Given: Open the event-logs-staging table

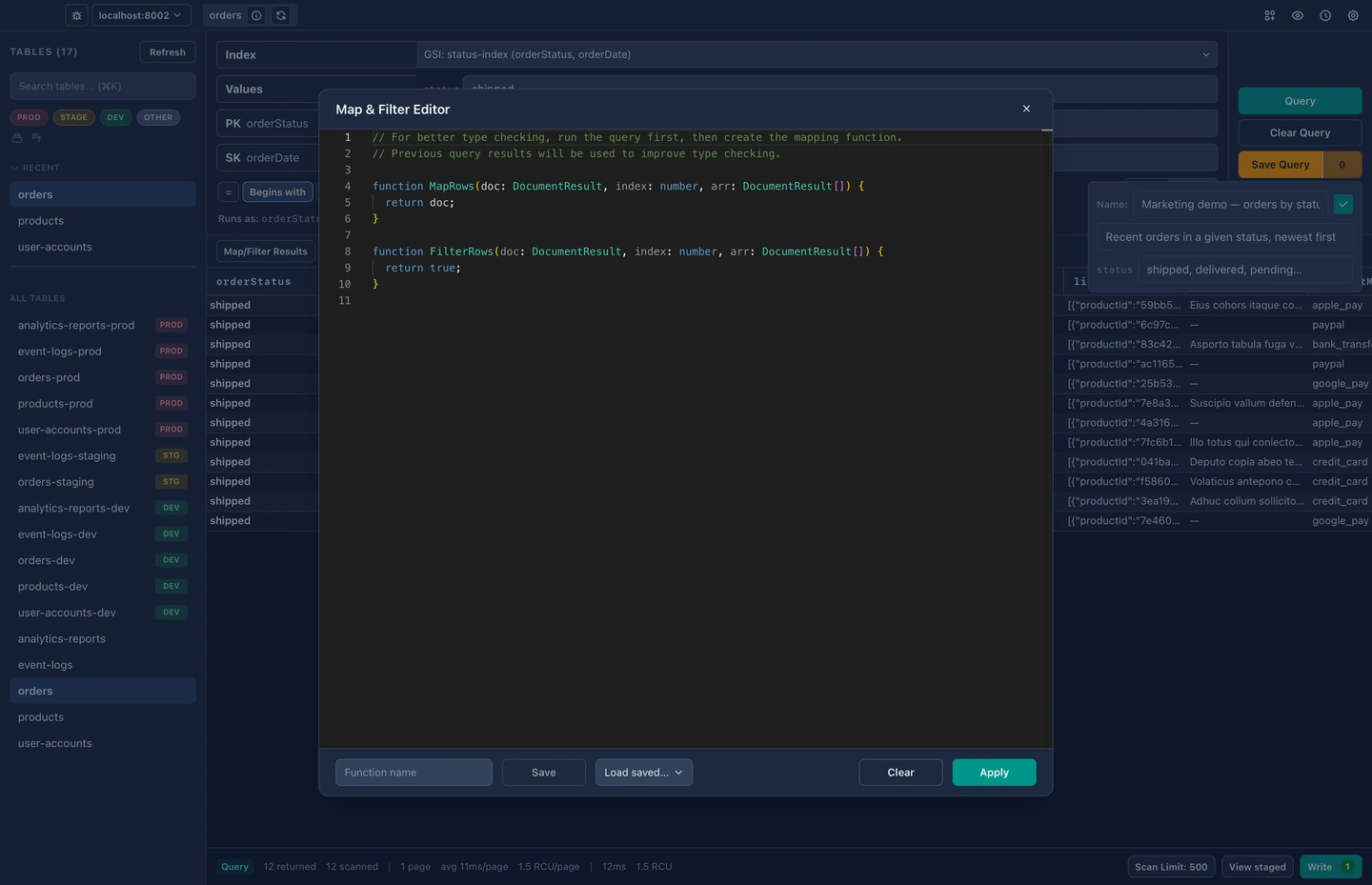Looking at the screenshot, I should (x=103, y=456).
